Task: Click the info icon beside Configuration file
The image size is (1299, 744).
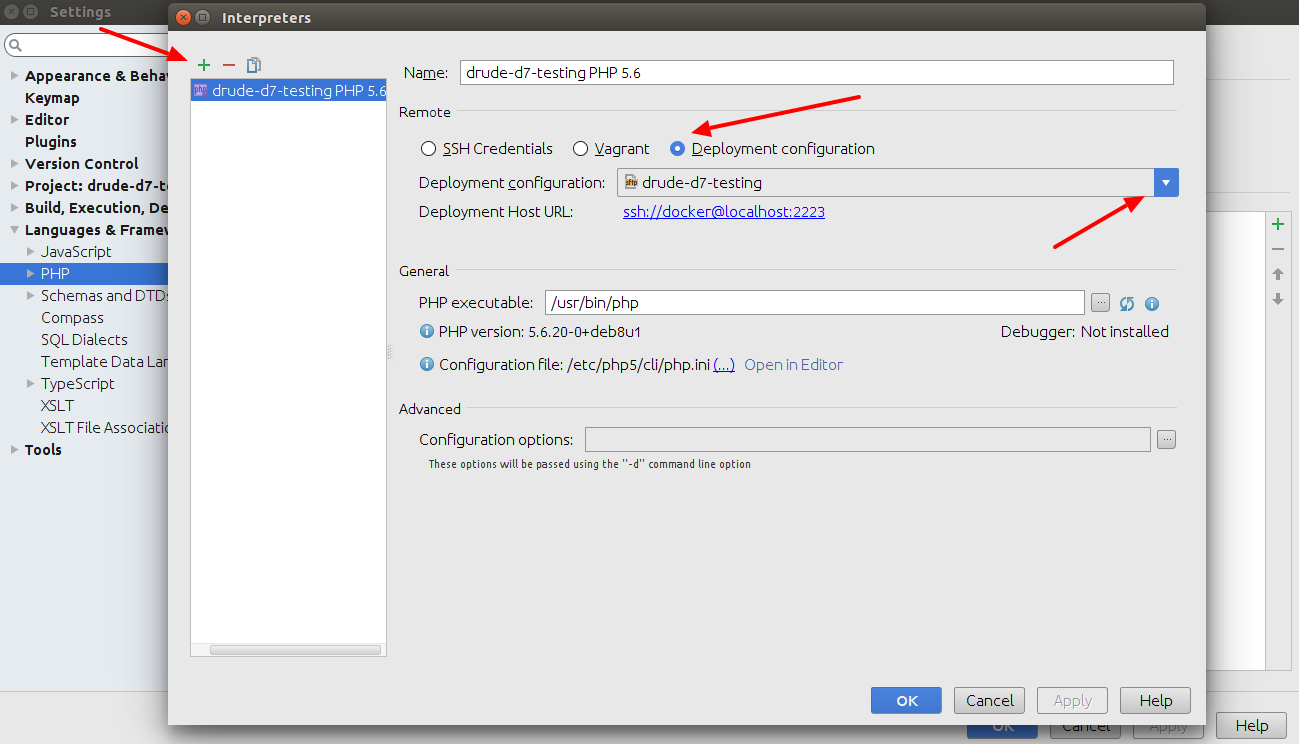Action: tap(427, 365)
